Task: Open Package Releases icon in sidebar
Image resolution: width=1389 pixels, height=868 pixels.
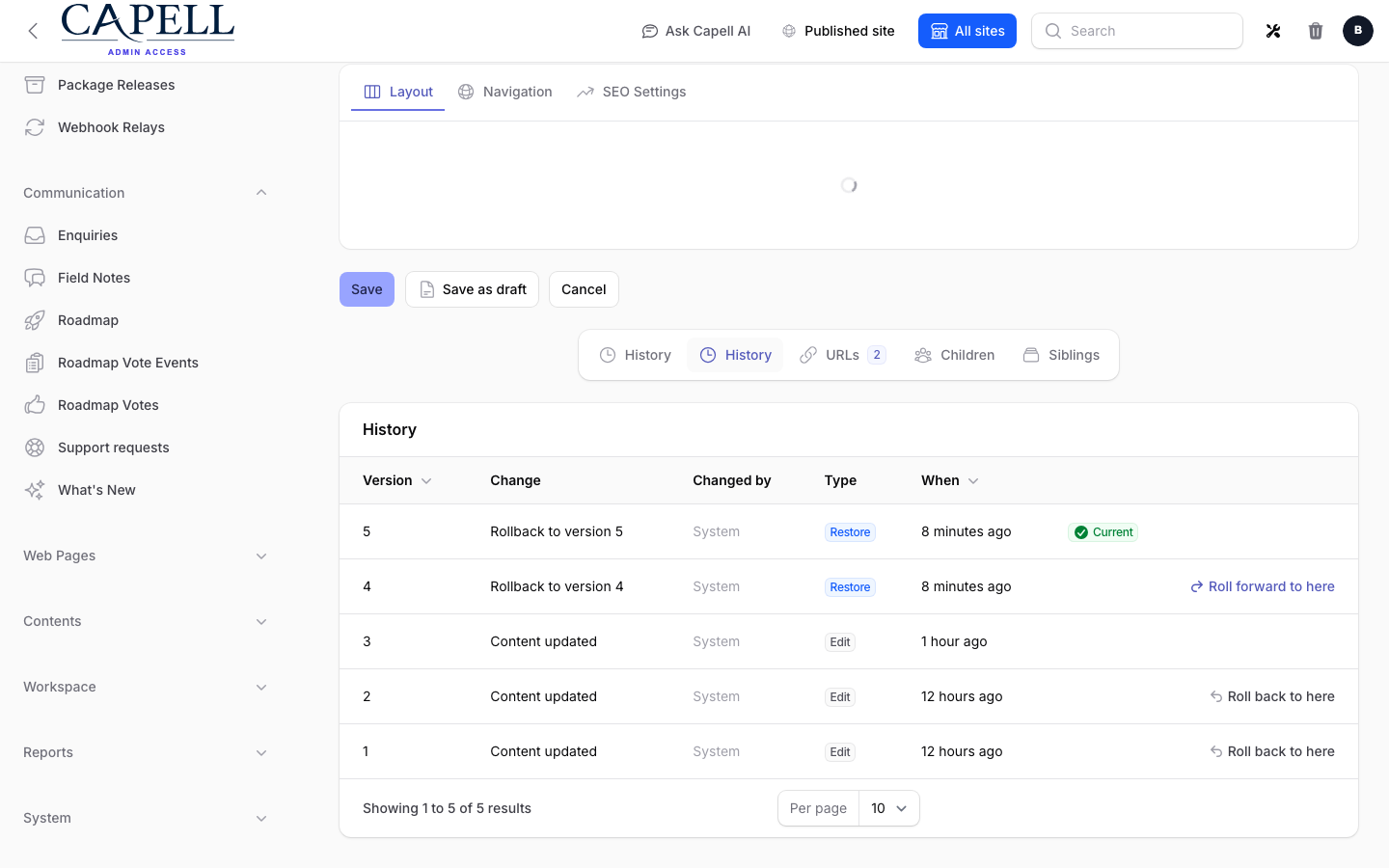Action: pos(35,85)
